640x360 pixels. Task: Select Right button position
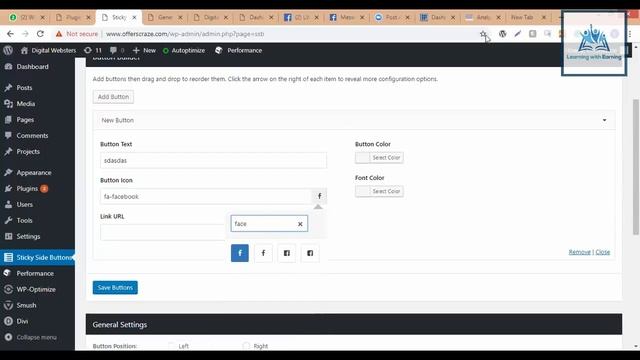[x=246, y=346]
